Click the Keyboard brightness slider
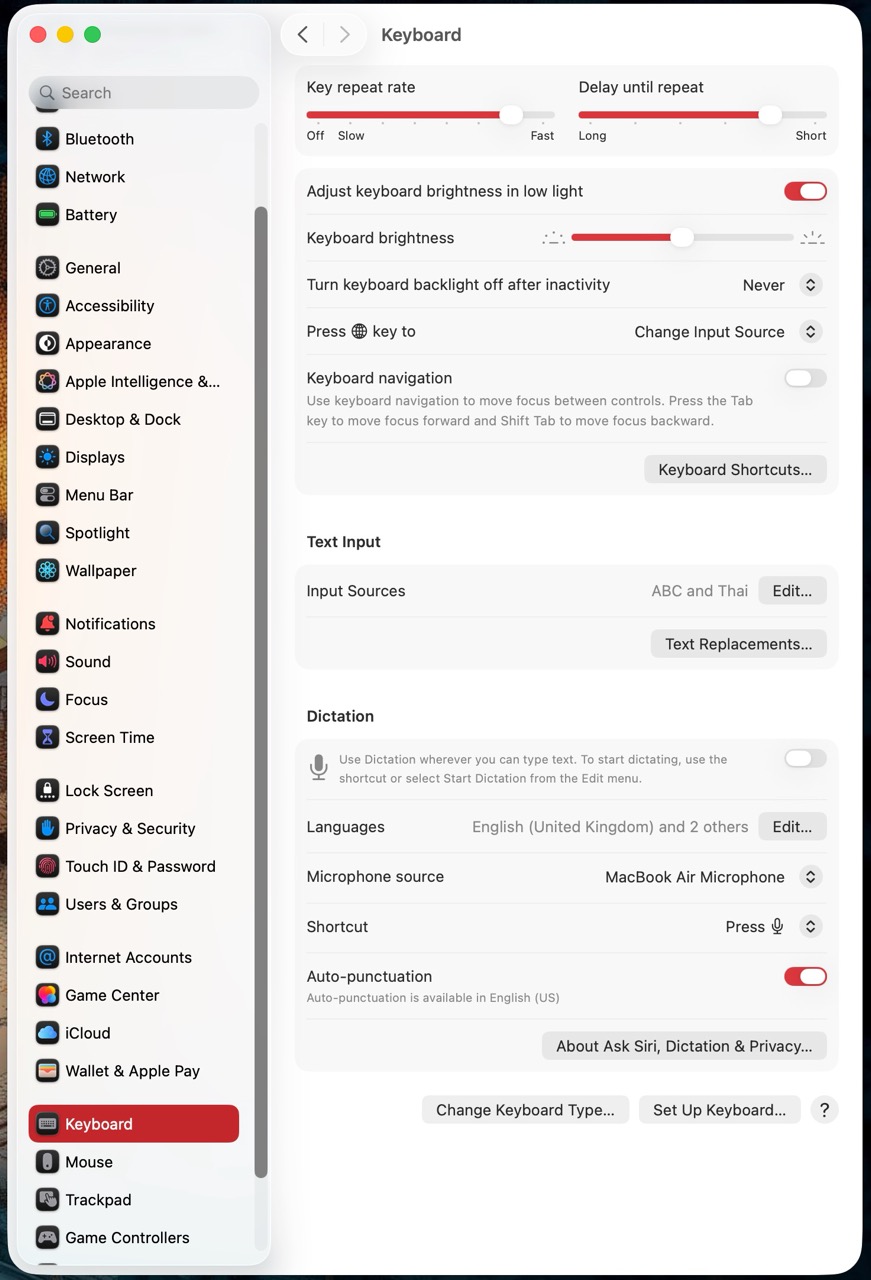 point(682,238)
